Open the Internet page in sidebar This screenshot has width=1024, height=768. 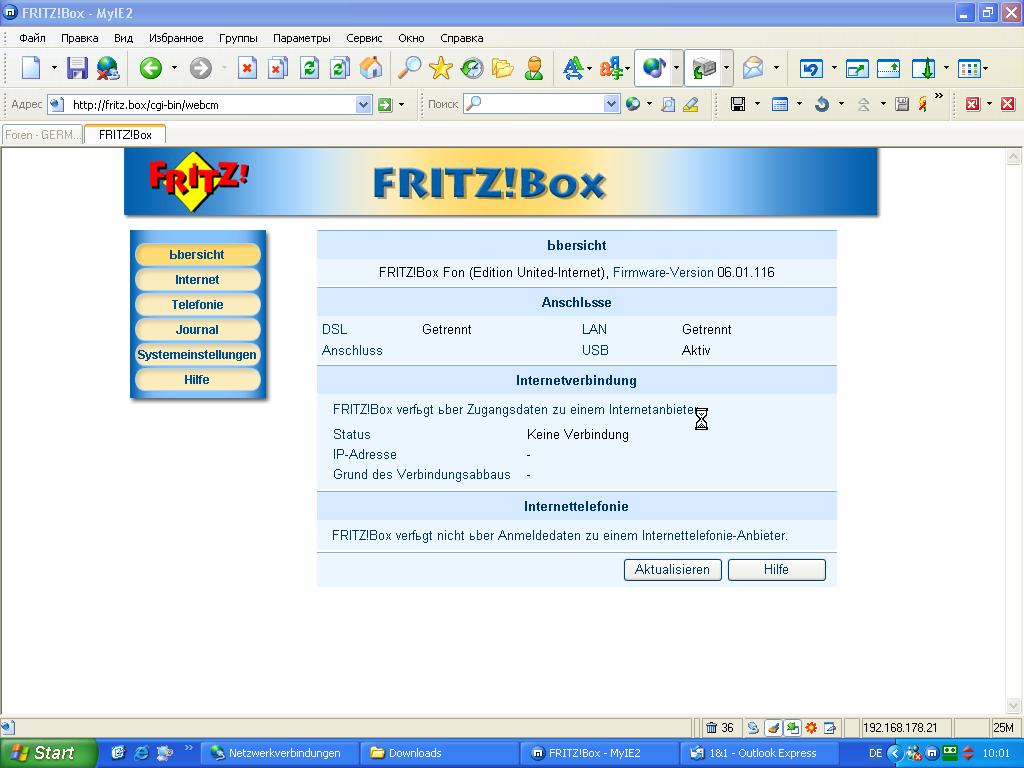(197, 280)
